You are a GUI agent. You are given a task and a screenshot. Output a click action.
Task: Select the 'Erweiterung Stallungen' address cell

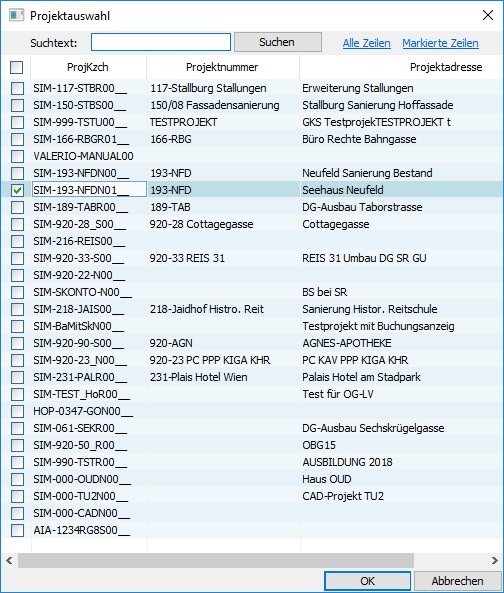(x=402, y=88)
